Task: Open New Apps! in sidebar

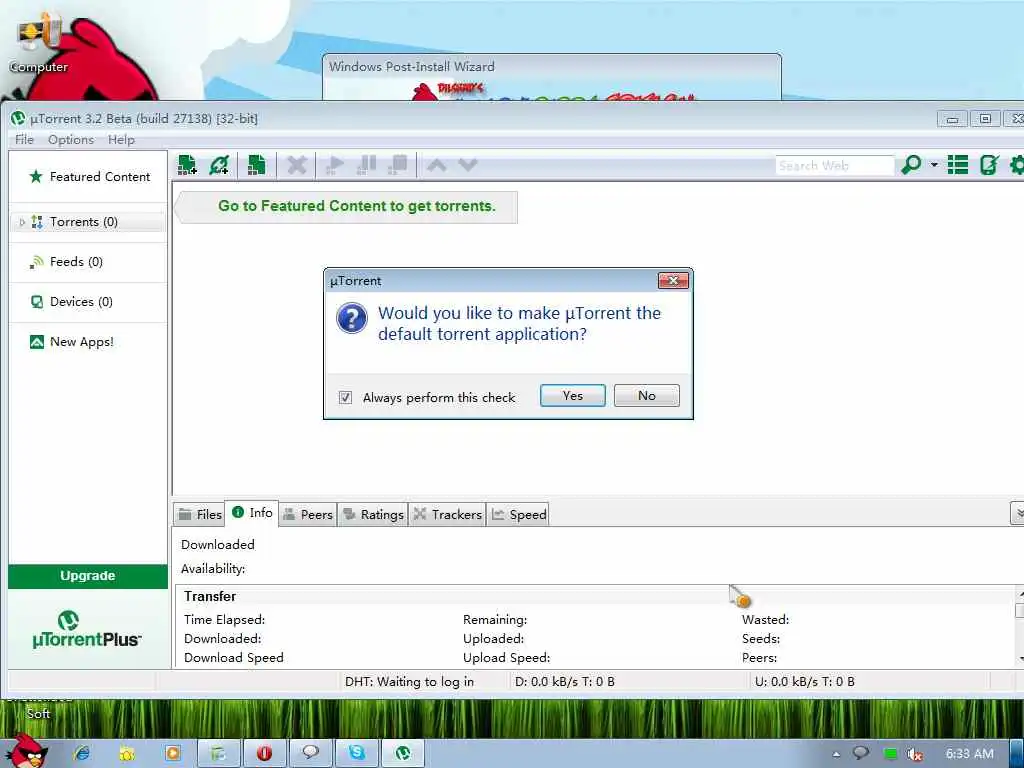Action: [88, 342]
